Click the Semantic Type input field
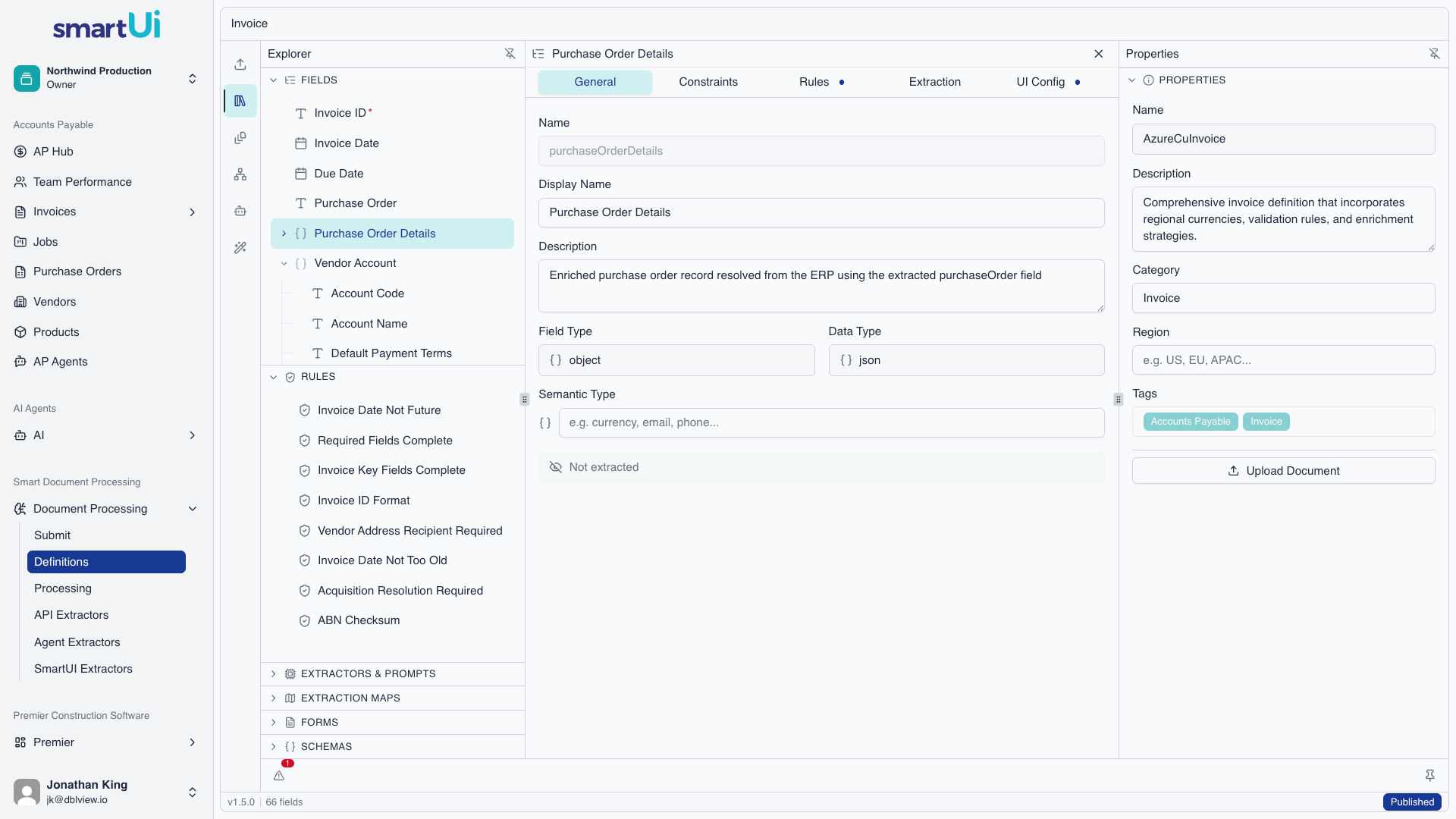1456x819 pixels. click(831, 422)
